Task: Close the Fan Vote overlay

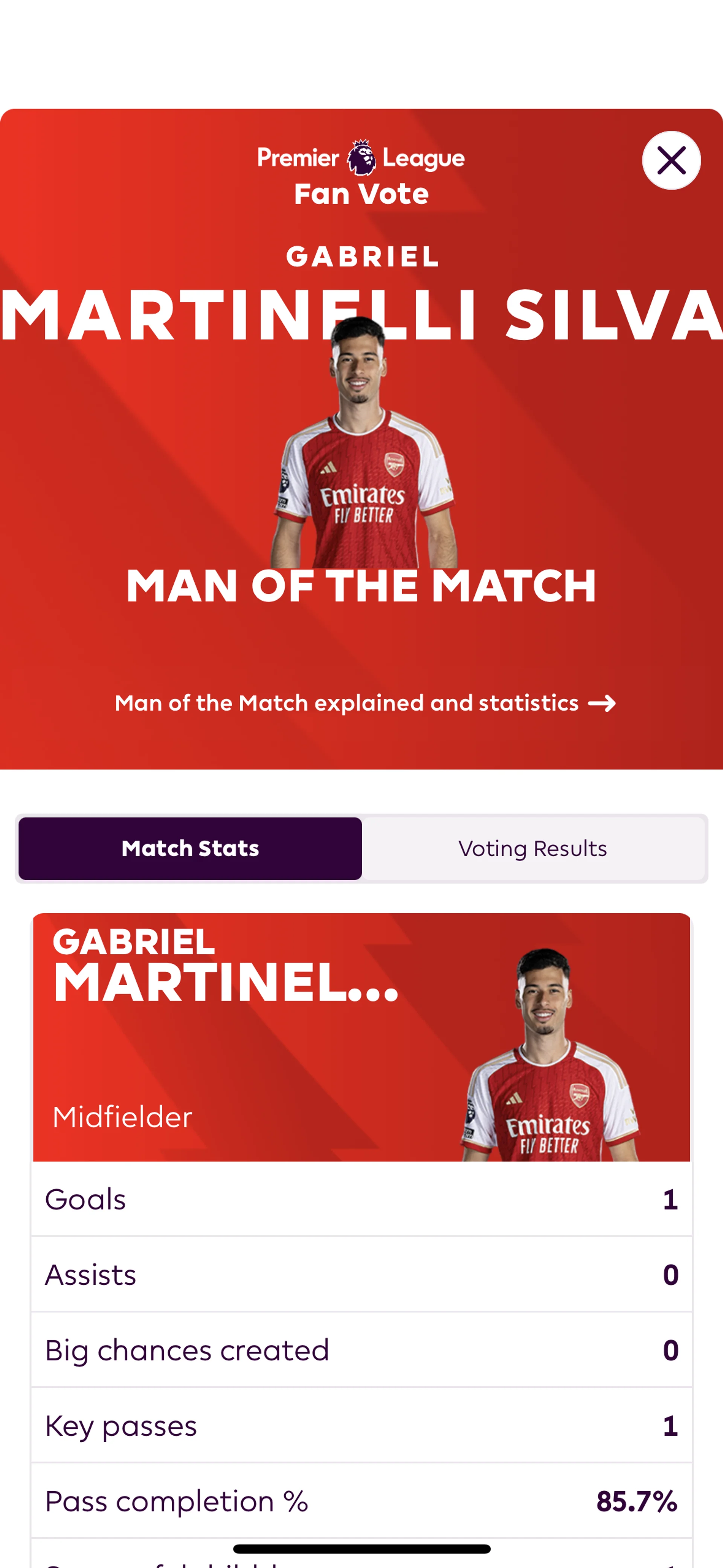Action: 671,161
